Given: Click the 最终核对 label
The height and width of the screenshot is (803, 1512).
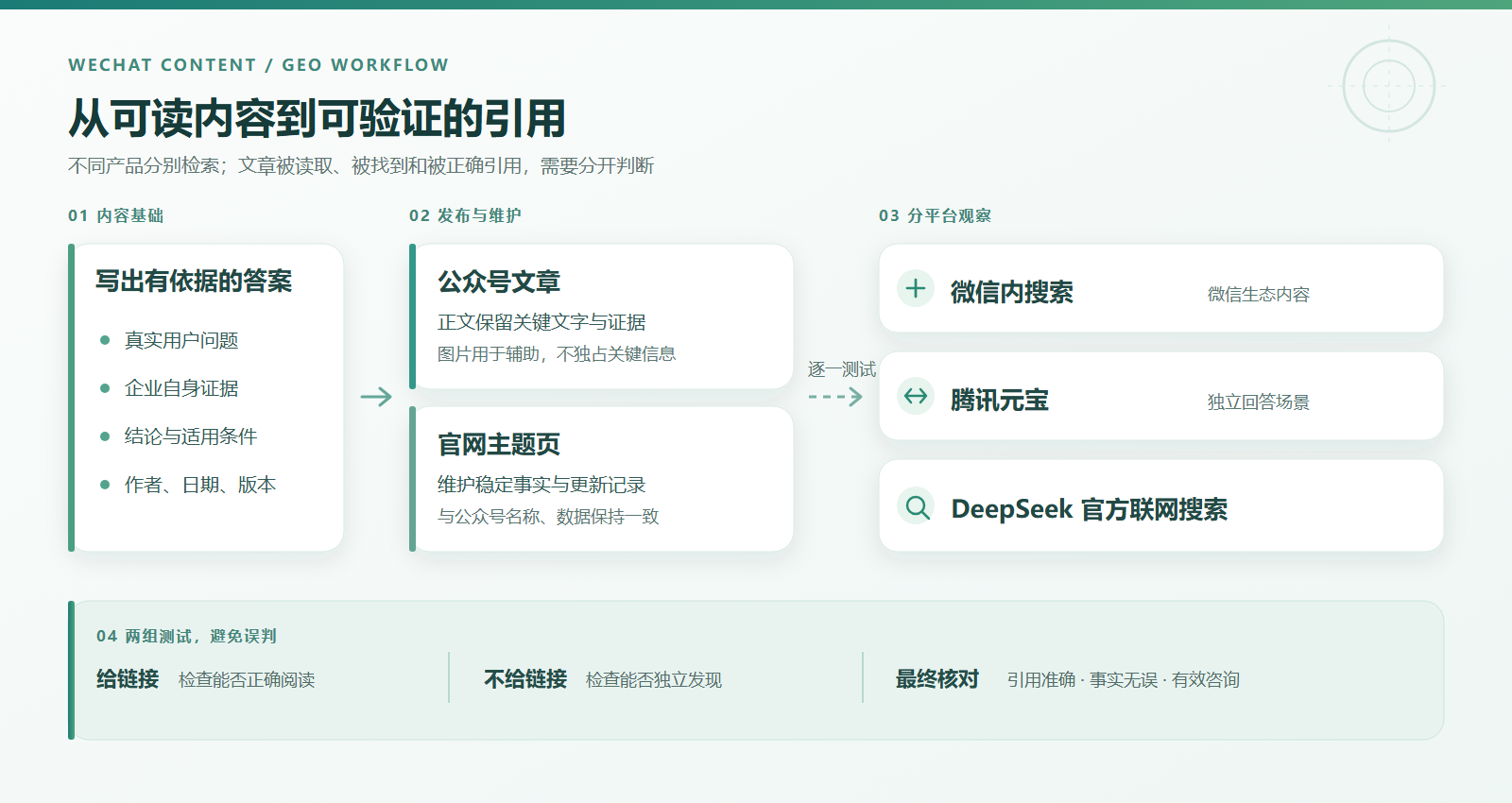Looking at the screenshot, I should pyautogui.click(x=937, y=679).
